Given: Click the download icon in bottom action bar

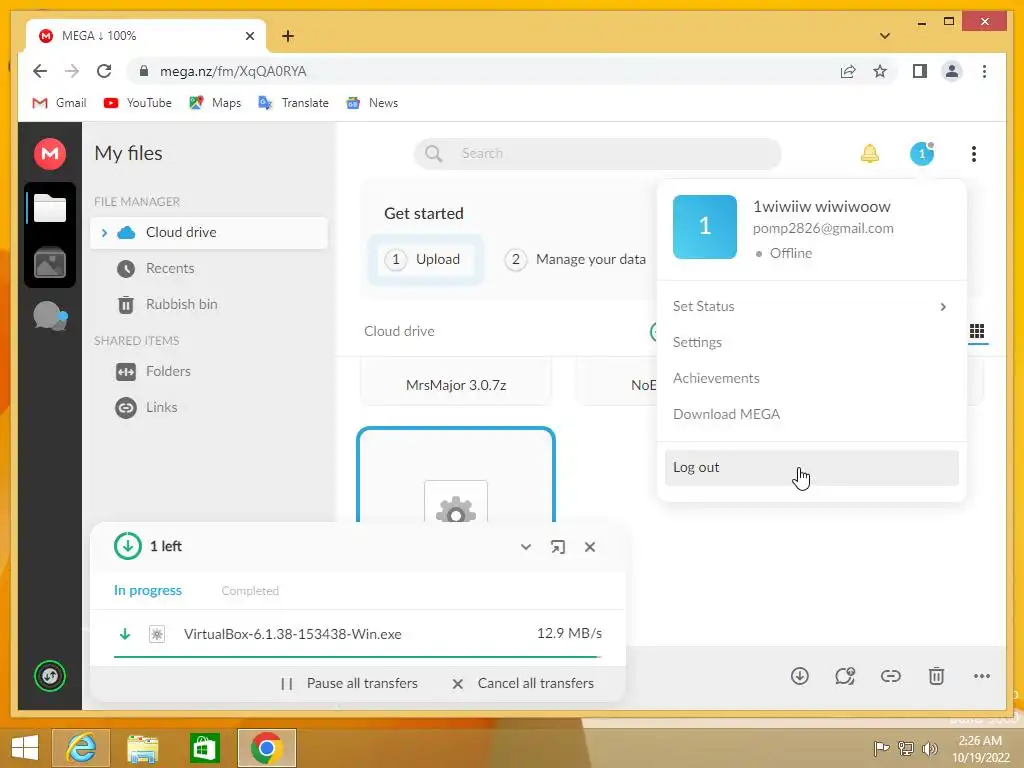Looking at the screenshot, I should tap(799, 676).
